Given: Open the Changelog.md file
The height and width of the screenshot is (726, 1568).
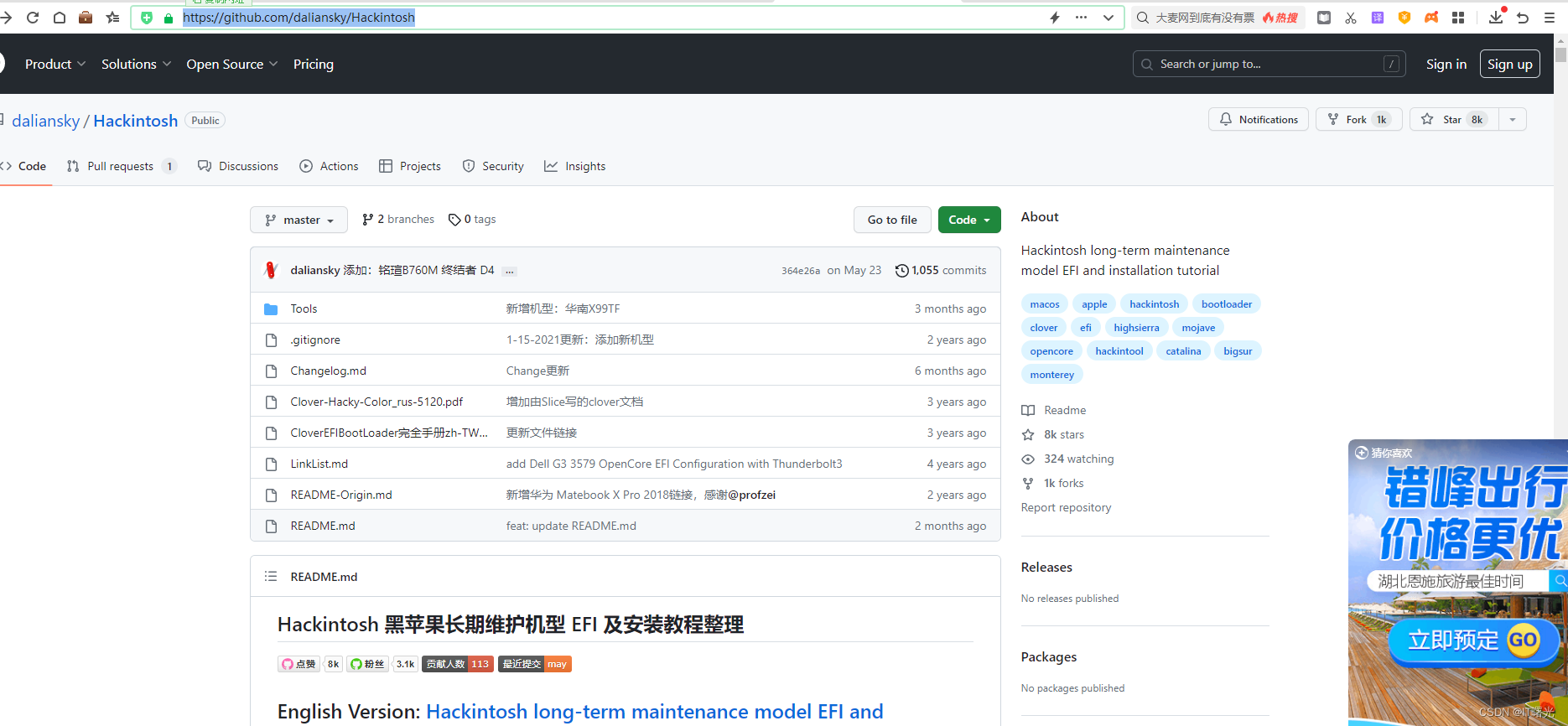Looking at the screenshot, I should pyautogui.click(x=328, y=371).
